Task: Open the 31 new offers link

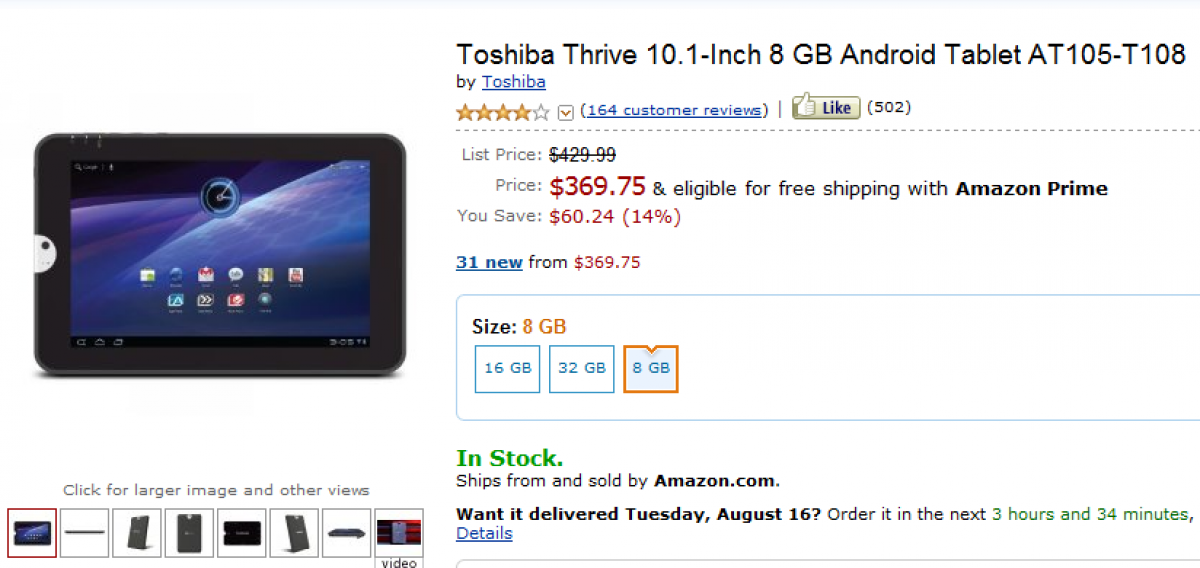Action: pos(489,262)
